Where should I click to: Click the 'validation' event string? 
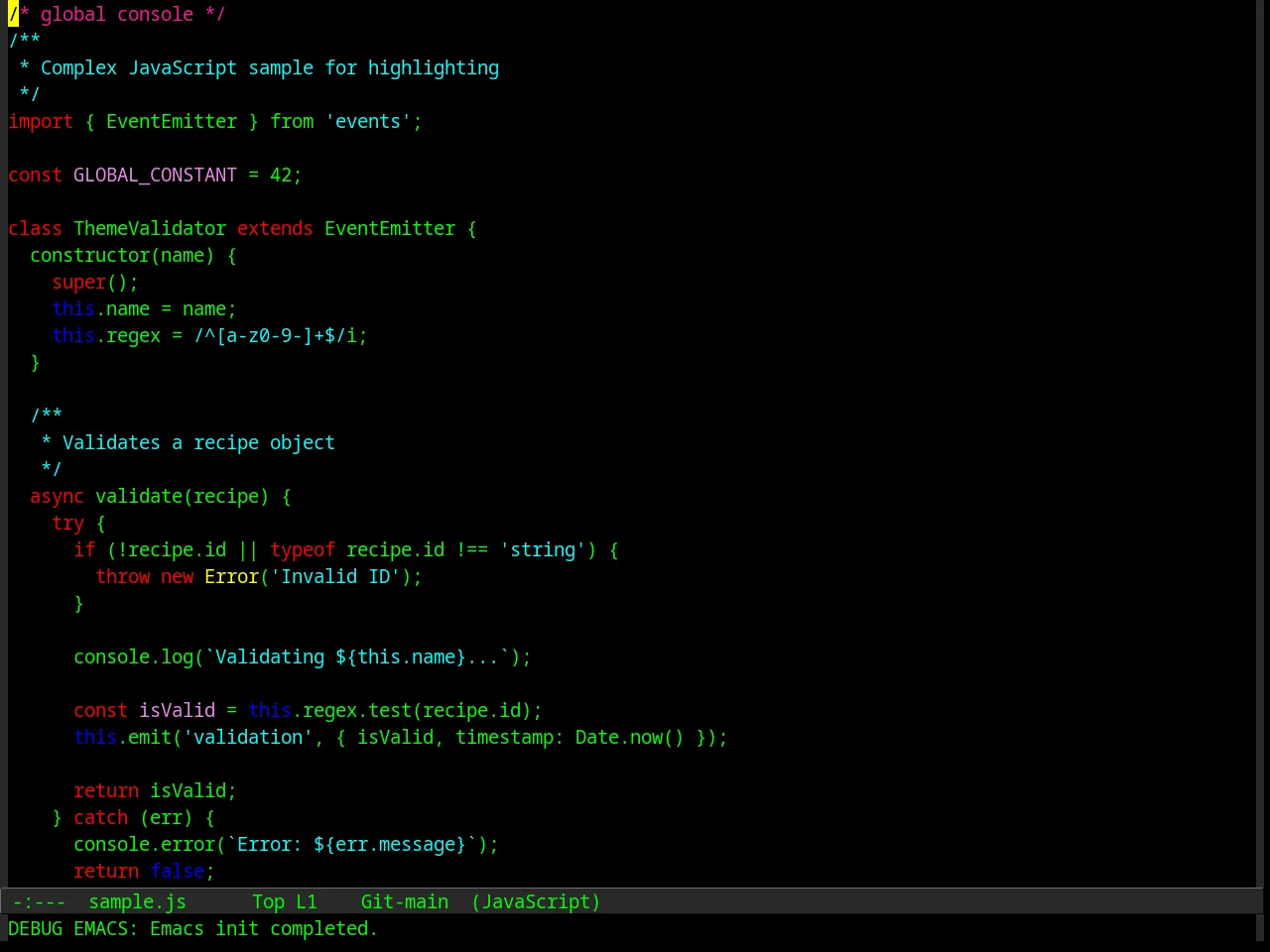pyautogui.click(x=248, y=738)
